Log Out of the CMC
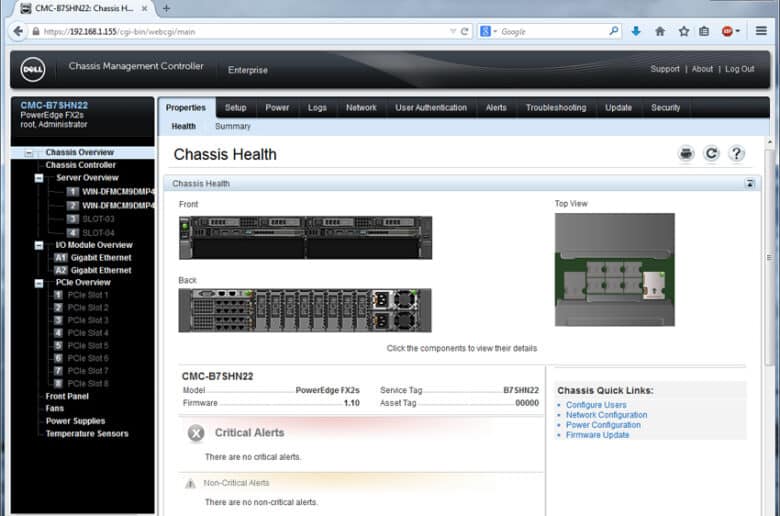This screenshot has height=516, width=780. coord(739,69)
